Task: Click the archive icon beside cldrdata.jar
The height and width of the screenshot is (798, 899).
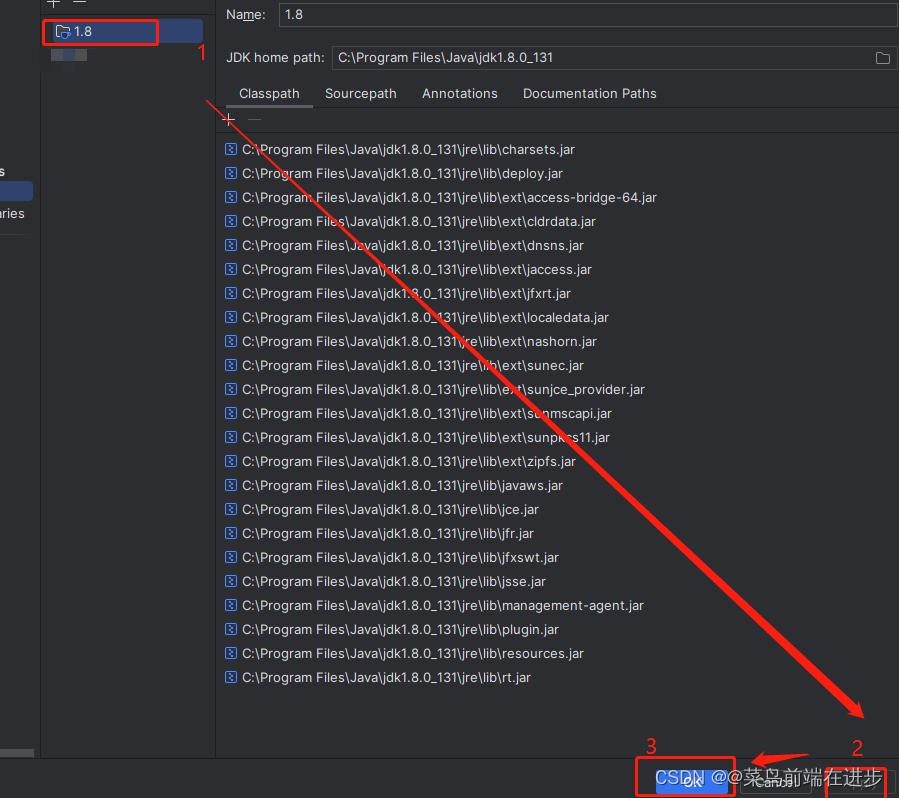Action: point(231,222)
